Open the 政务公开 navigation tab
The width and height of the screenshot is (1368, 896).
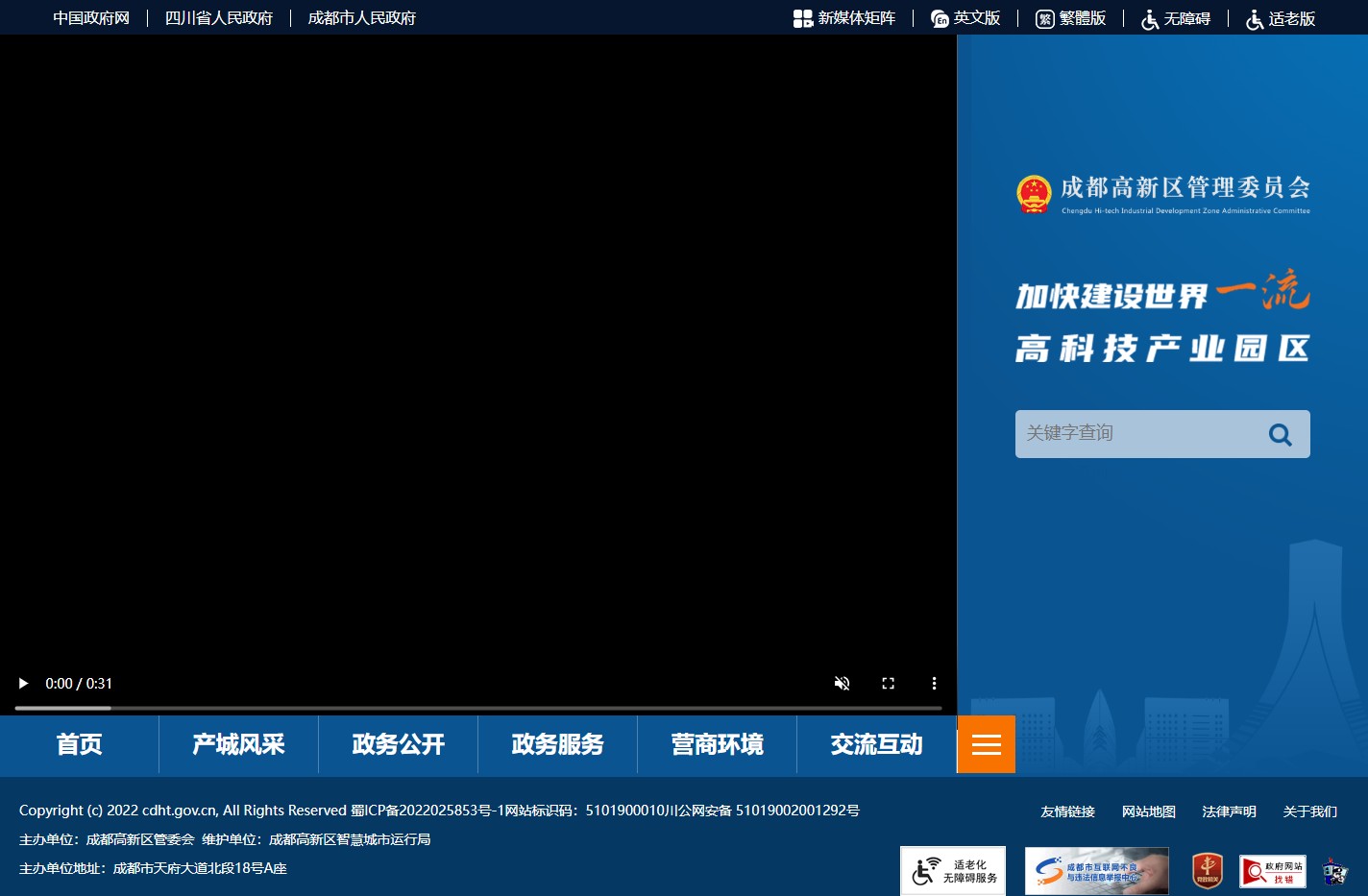(398, 744)
